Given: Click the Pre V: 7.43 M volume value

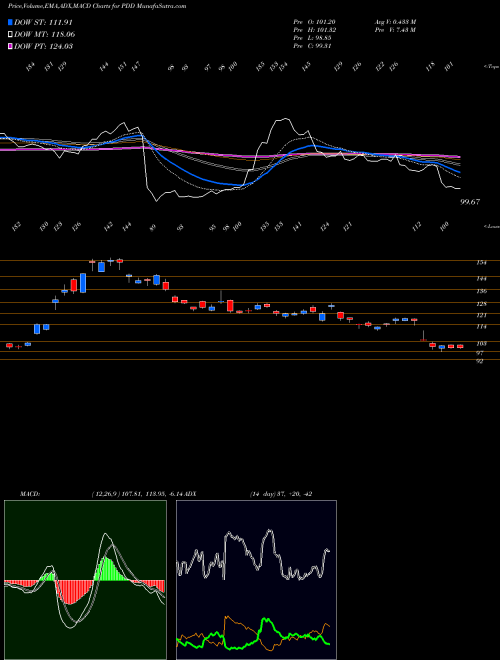Looking at the screenshot, I should click(395, 30).
